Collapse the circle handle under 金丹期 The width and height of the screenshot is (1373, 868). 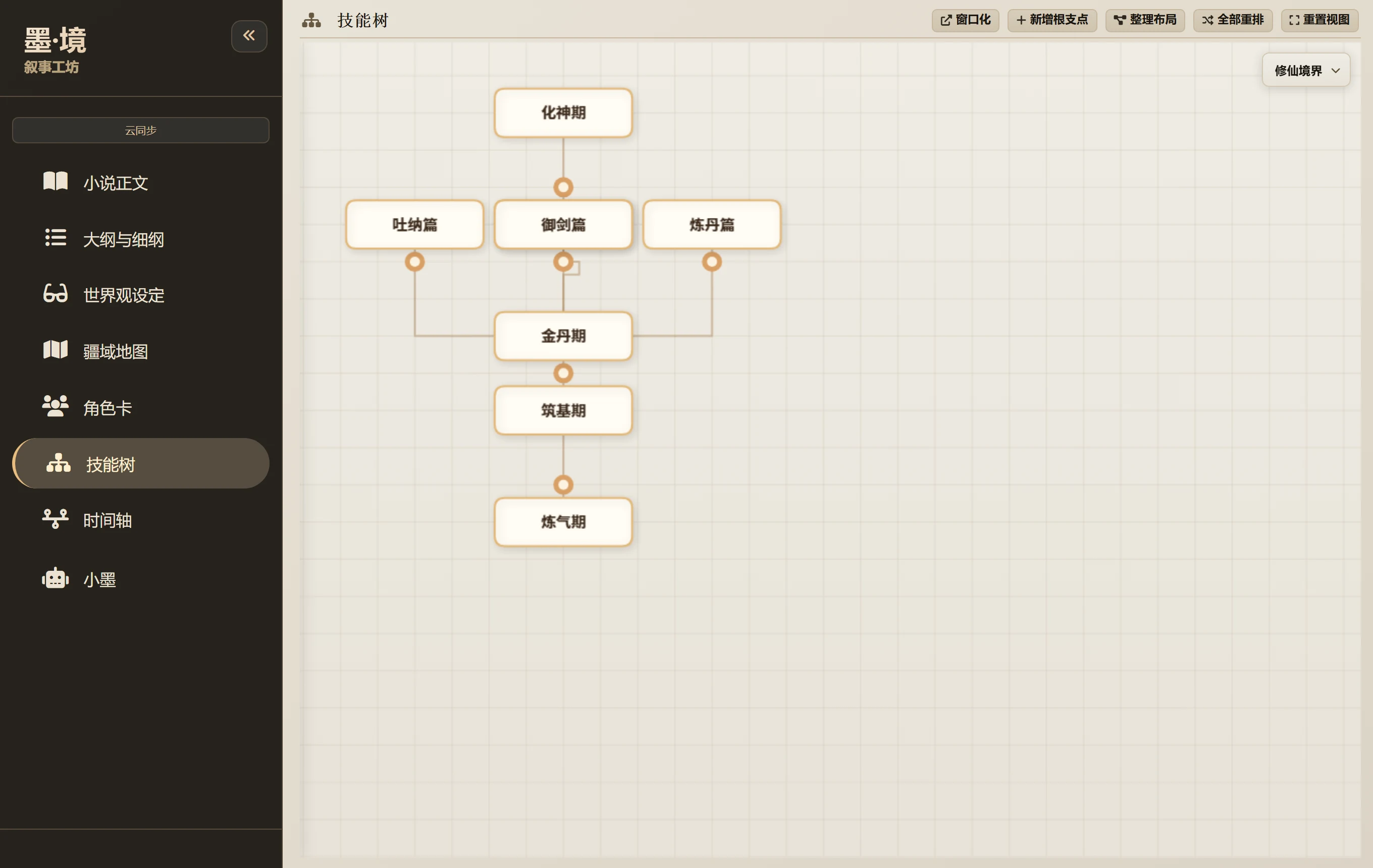click(x=563, y=373)
